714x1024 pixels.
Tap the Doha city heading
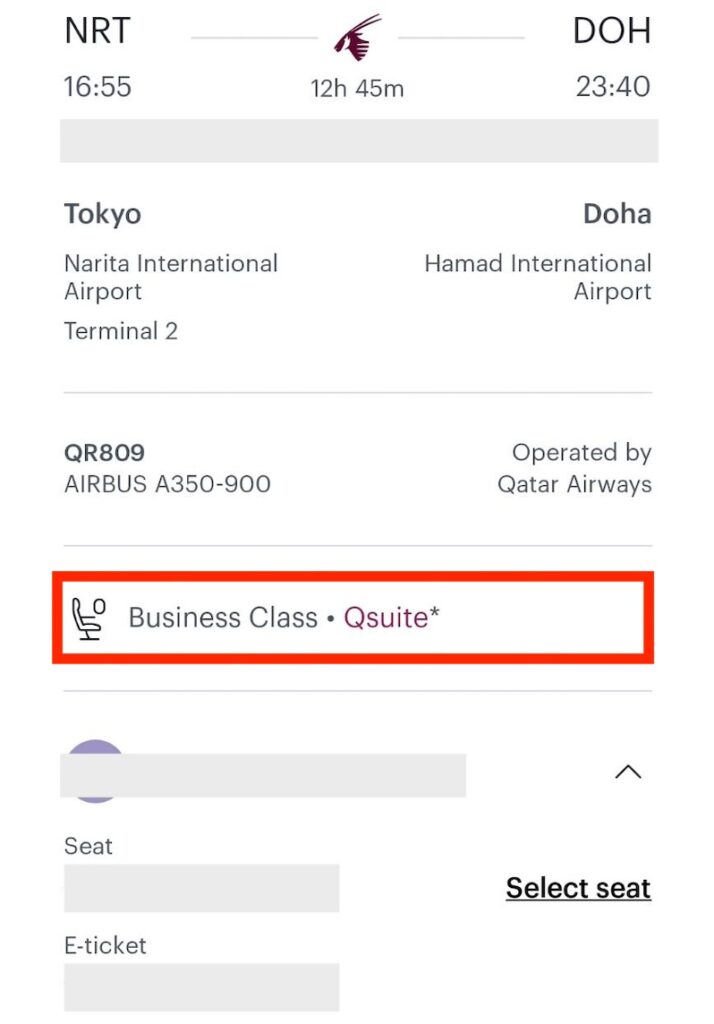click(x=617, y=214)
